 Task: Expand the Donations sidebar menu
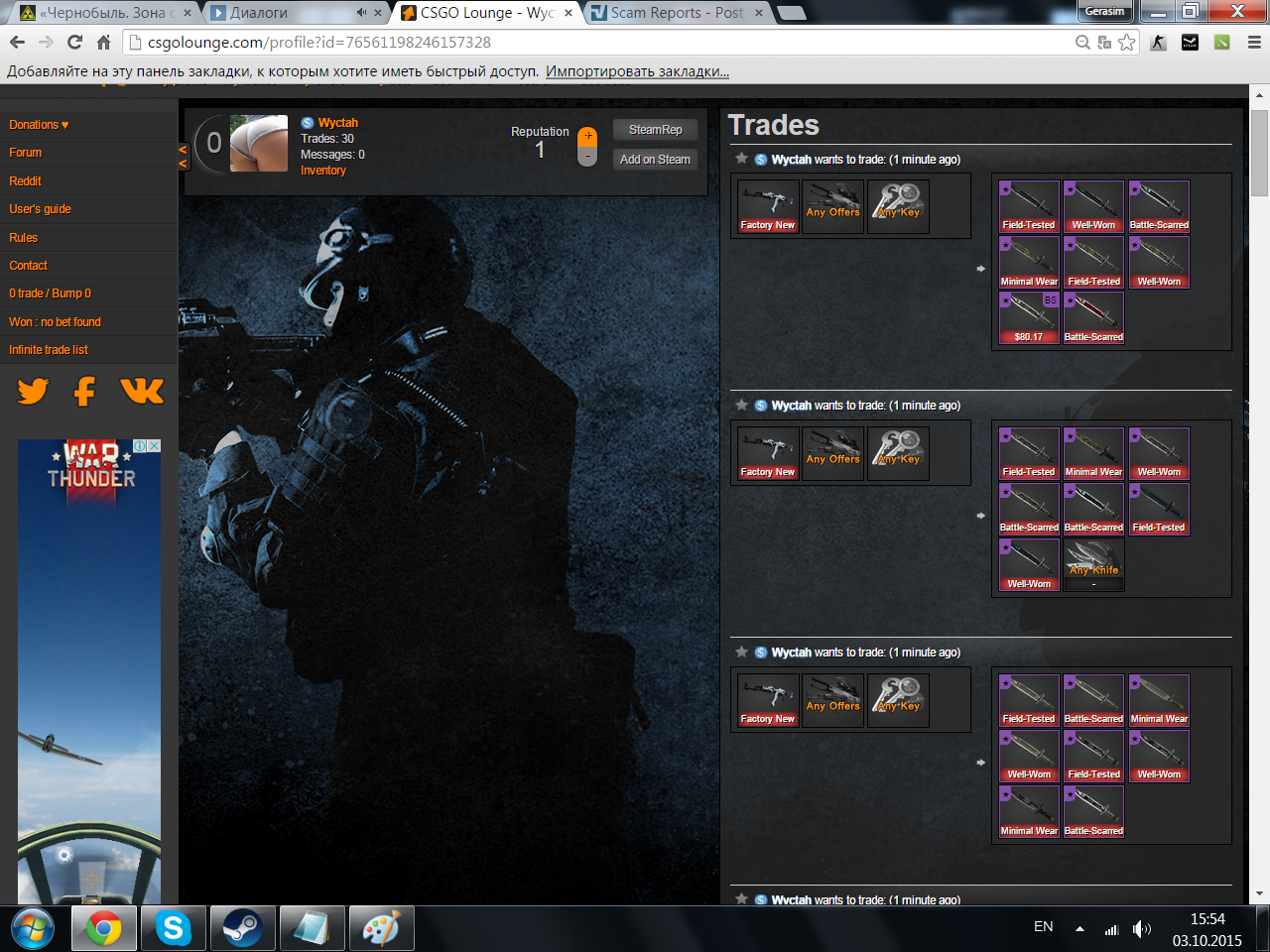[x=39, y=125]
